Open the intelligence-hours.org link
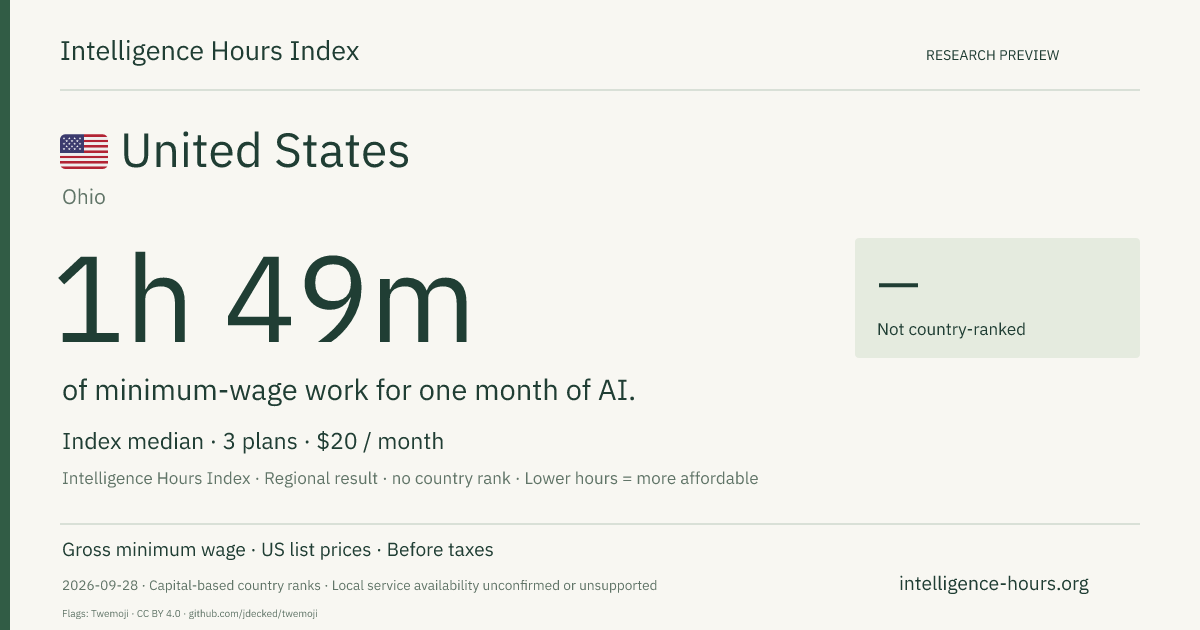Image resolution: width=1200 pixels, height=630 pixels. [x=994, y=584]
